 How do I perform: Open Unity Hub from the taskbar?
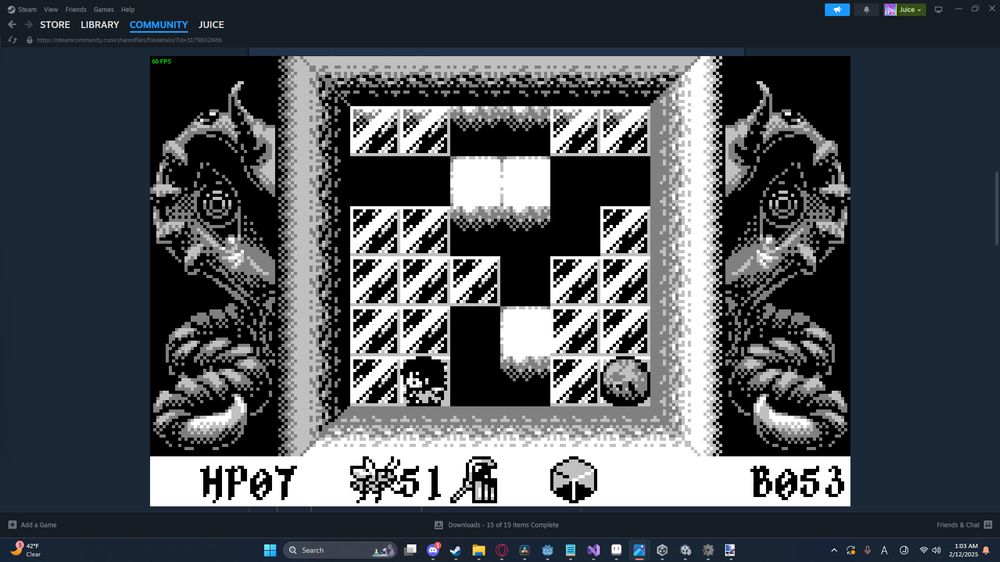[662, 550]
